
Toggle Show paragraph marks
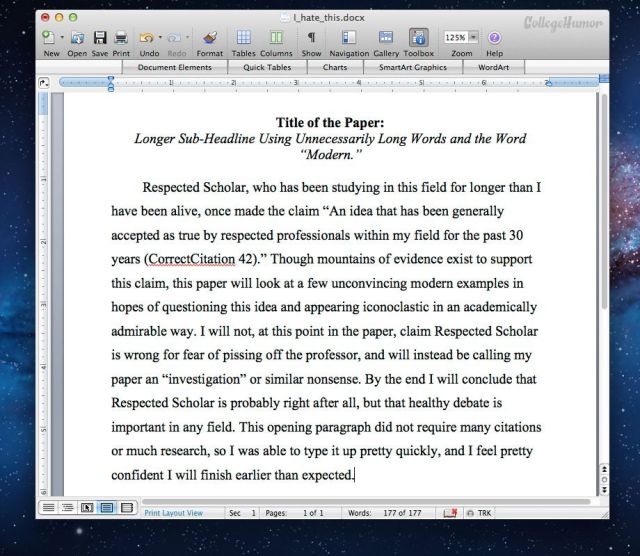311,38
